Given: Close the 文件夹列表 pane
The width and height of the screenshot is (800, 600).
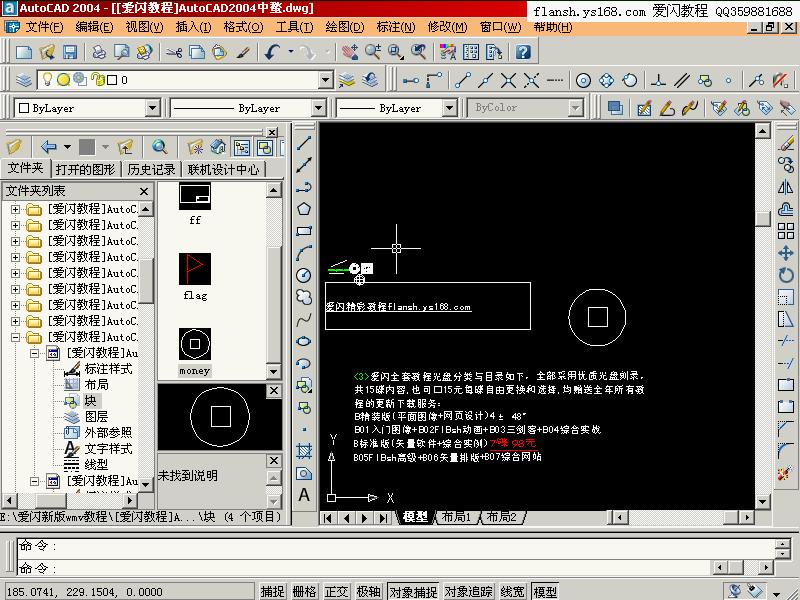Looking at the screenshot, I should [x=144, y=191].
